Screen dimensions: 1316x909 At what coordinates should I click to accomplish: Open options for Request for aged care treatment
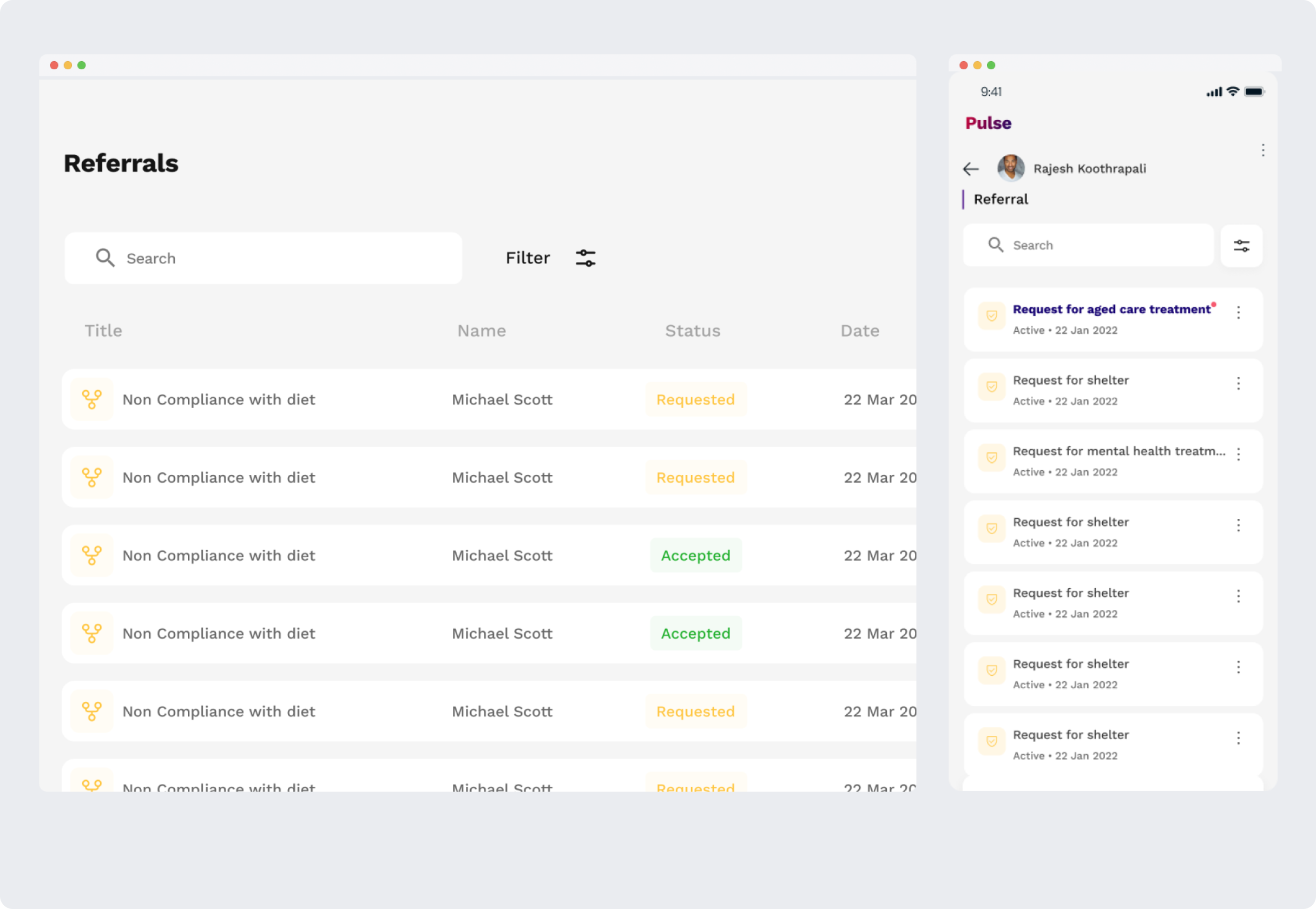point(1238,312)
